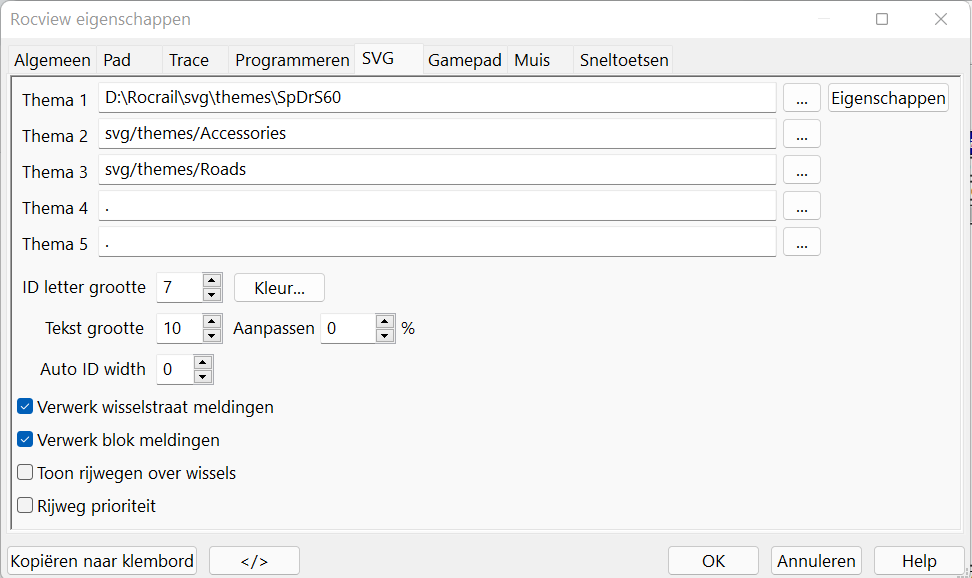Decrease the Auto ID width value
The width and height of the screenshot is (972, 578).
tap(203, 376)
